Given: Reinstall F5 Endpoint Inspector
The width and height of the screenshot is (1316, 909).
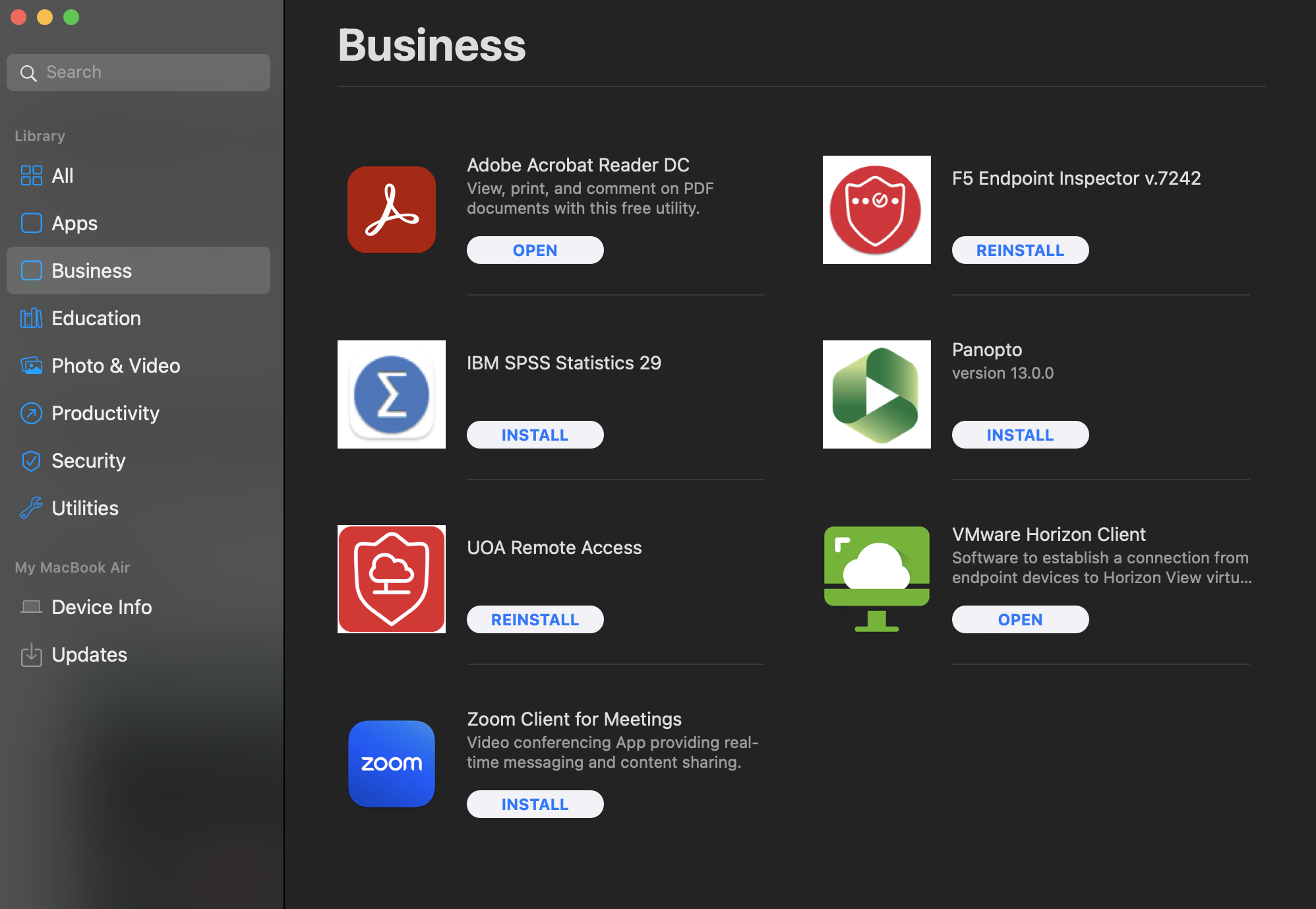Looking at the screenshot, I should 1020,249.
